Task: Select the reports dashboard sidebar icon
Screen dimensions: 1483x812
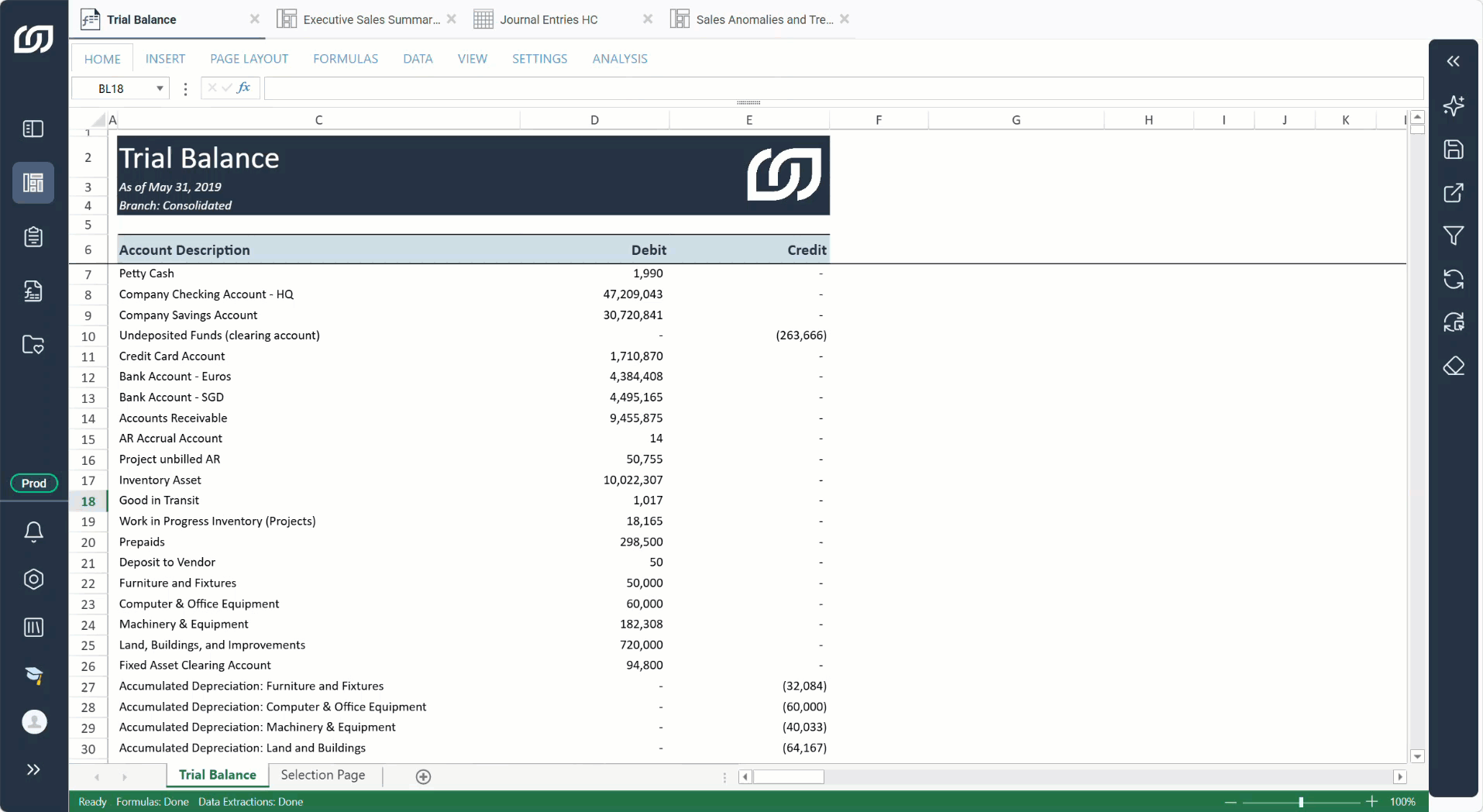Action: click(x=33, y=183)
